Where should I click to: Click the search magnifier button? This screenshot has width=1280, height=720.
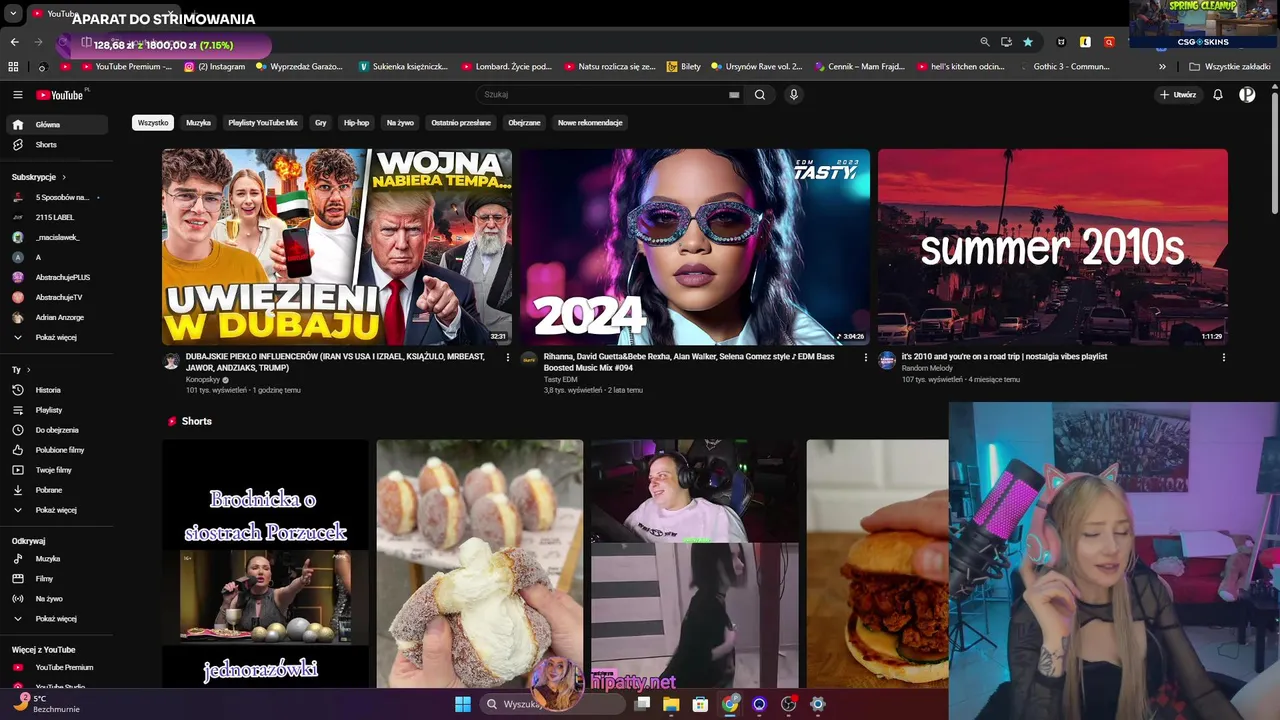(x=760, y=95)
